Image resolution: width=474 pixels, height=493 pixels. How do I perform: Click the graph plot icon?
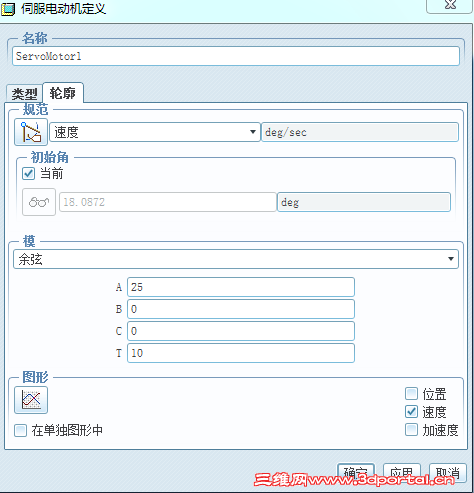(x=31, y=400)
